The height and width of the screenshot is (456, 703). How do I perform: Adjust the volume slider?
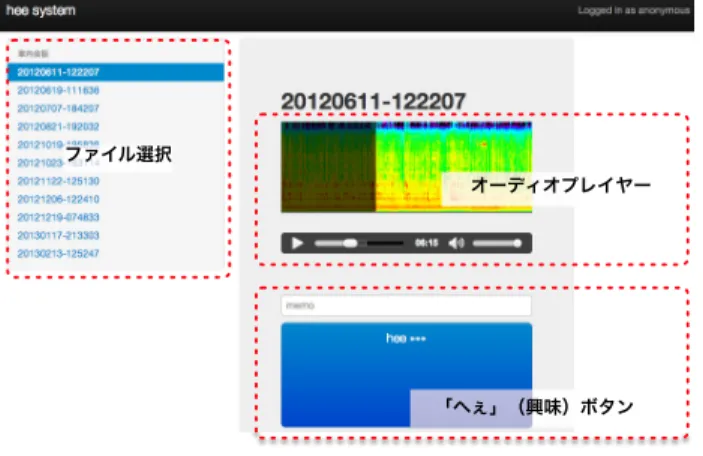point(497,243)
